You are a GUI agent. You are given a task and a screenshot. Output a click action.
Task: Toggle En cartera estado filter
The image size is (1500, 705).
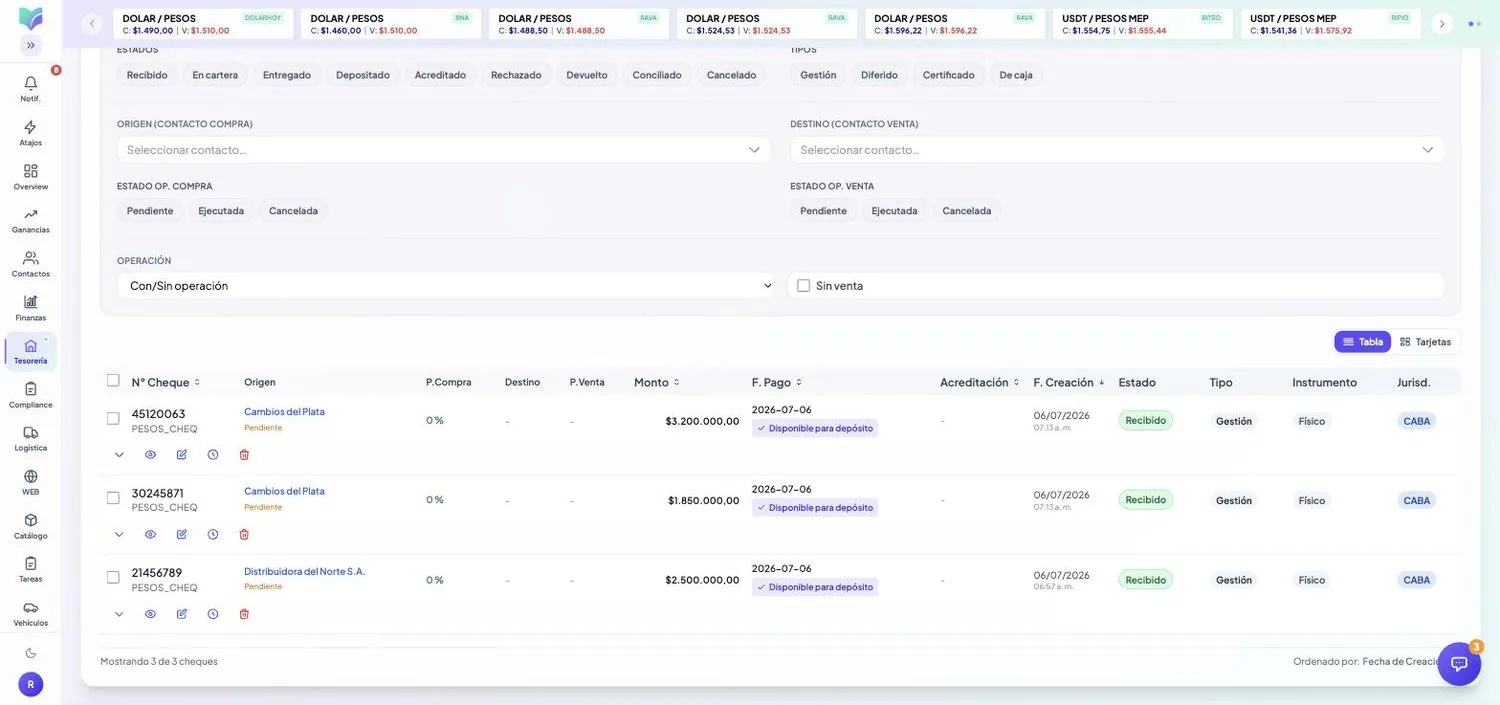coord(215,75)
